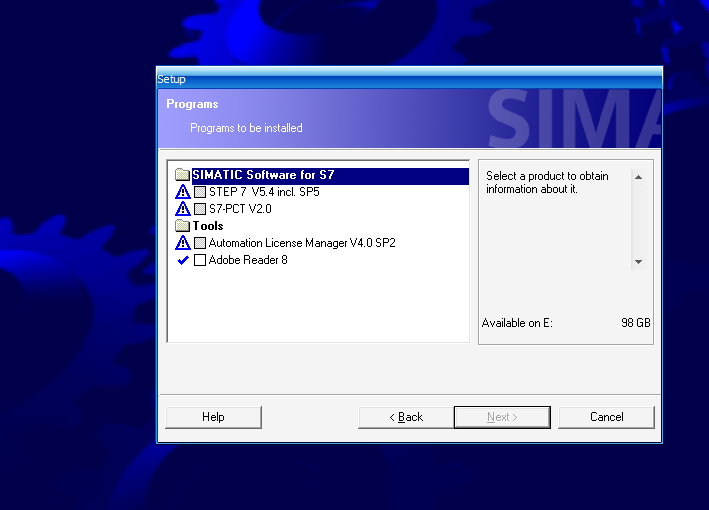The width and height of the screenshot is (709, 510).
Task: Enable the STEP 7 V5.4 checkbox
Action: pos(200,192)
